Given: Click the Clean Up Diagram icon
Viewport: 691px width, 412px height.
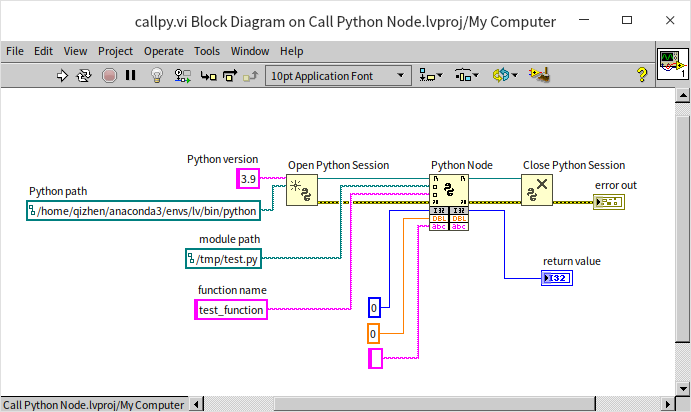Looking at the screenshot, I should coord(541,75).
